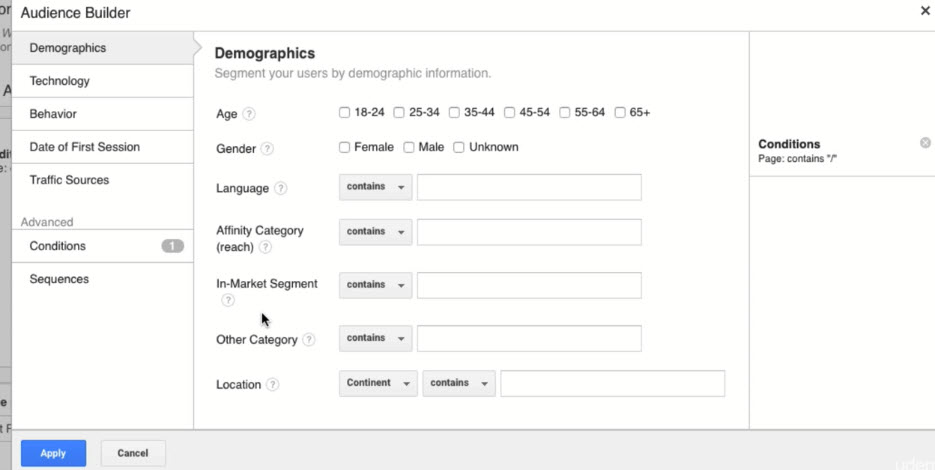Expand the Continent location dropdown
Screen dimensions: 935x470
pyautogui.click(x=378, y=383)
